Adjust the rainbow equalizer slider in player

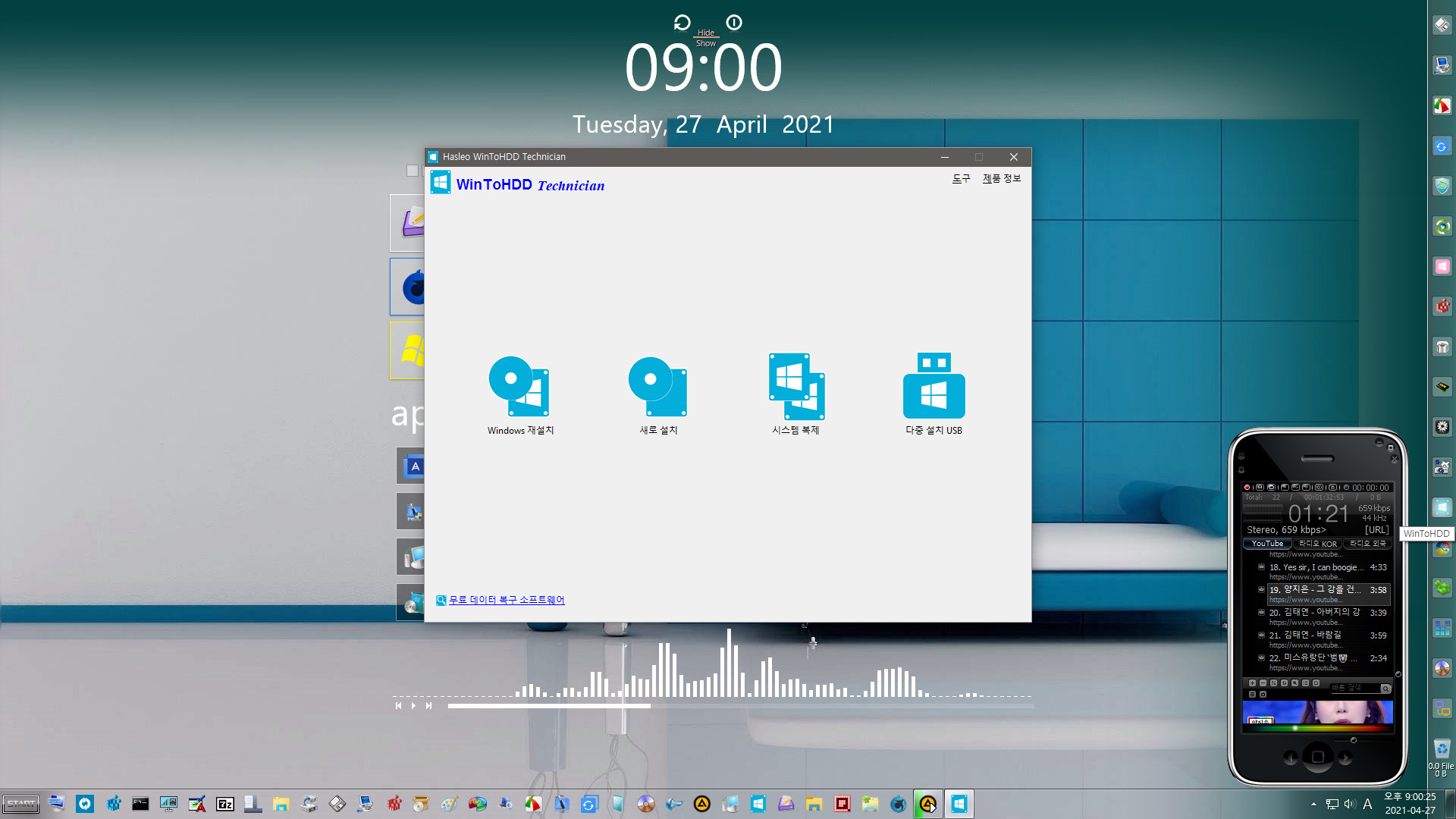pos(1317,728)
